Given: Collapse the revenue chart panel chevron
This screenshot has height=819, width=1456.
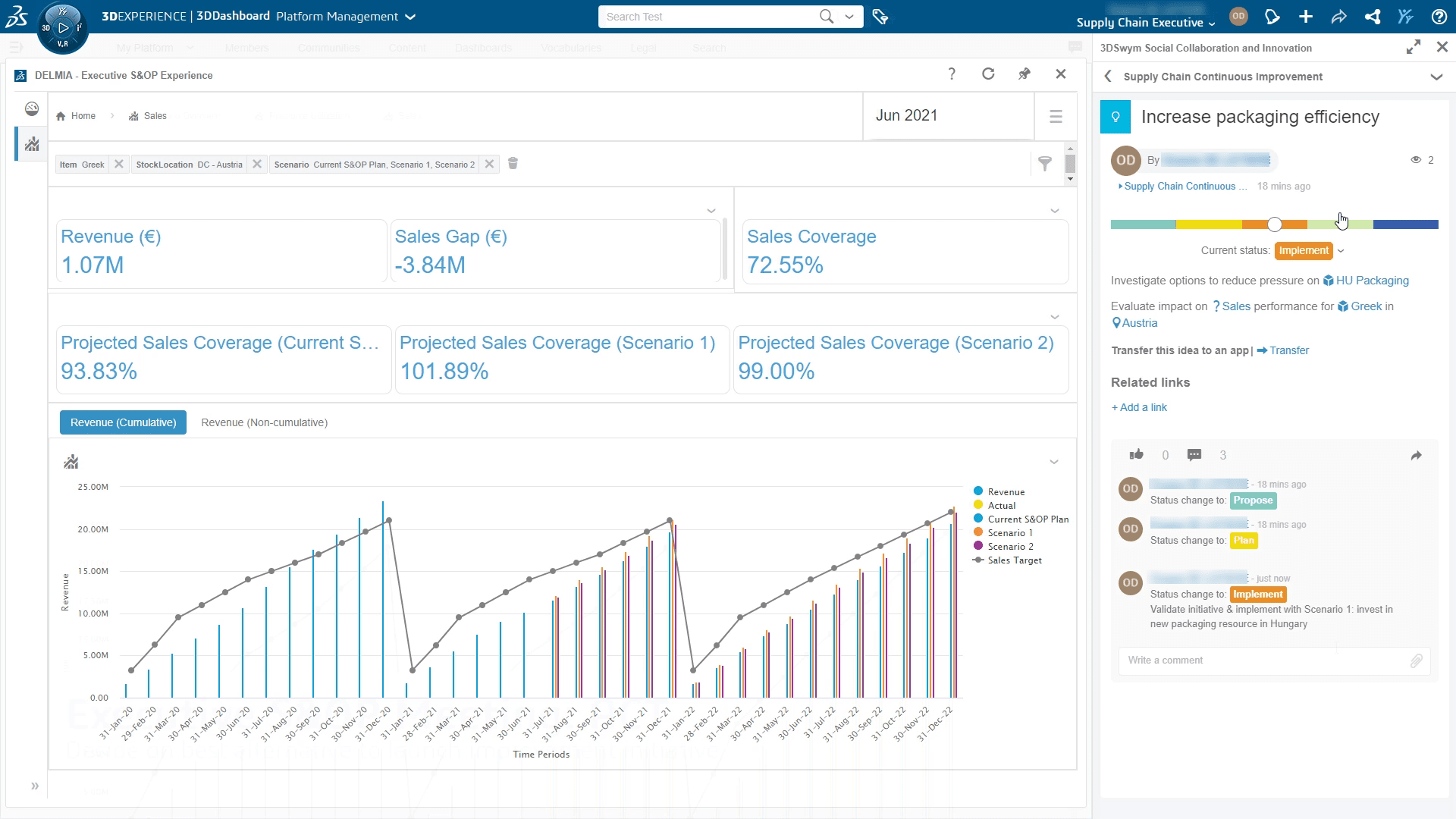Looking at the screenshot, I should pyautogui.click(x=1054, y=462).
